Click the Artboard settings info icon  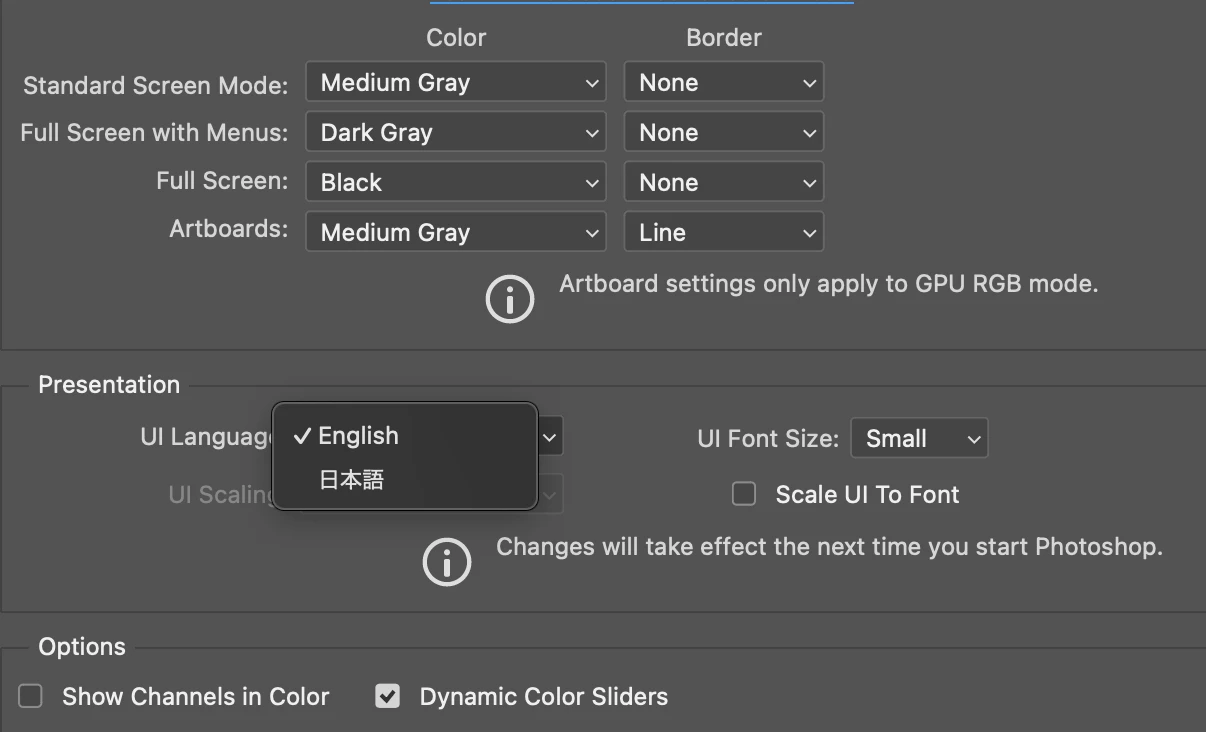[x=510, y=298]
